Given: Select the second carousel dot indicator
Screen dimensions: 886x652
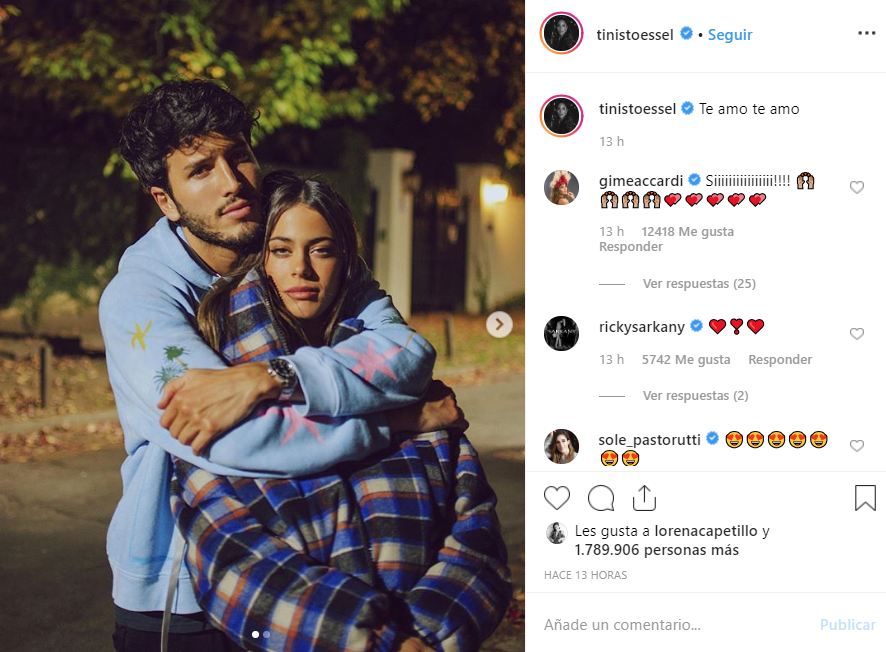Looking at the screenshot, I should (x=267, y=634).
